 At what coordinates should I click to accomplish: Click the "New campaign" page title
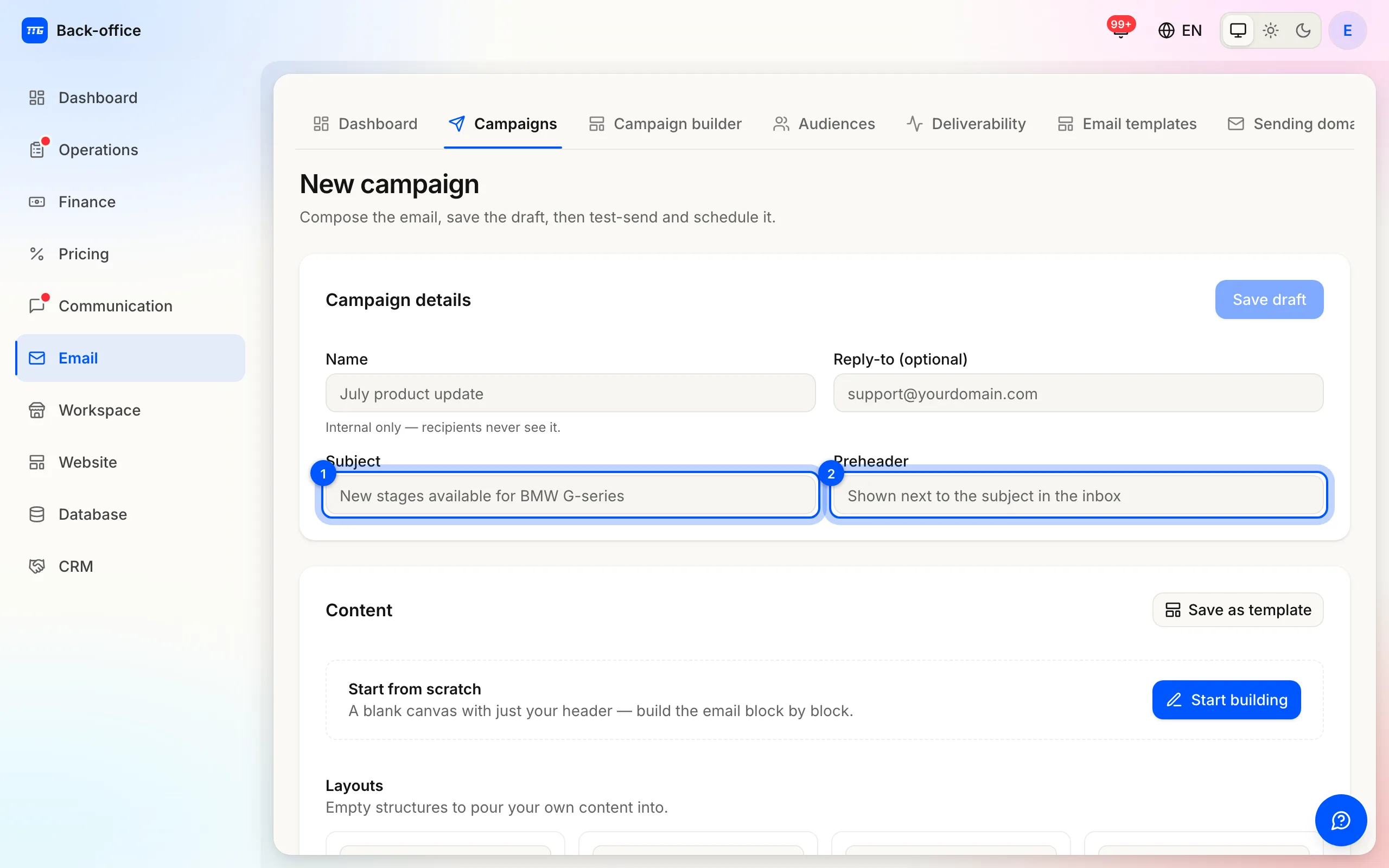point(389,184)
